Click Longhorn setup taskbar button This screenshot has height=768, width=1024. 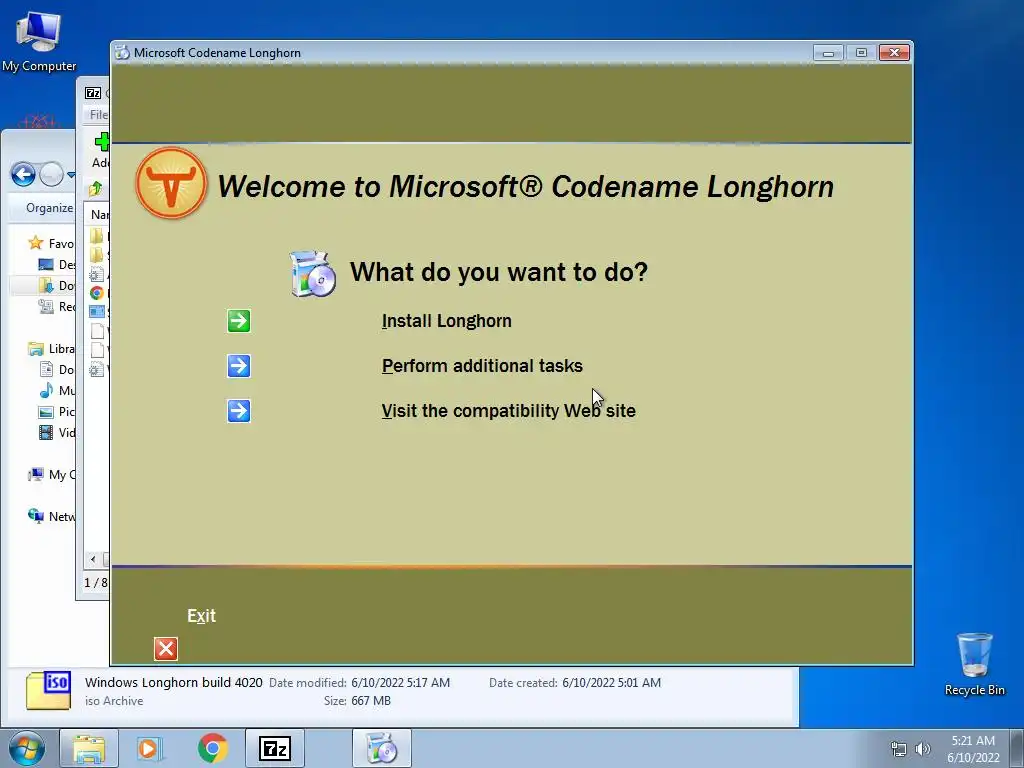382,748
